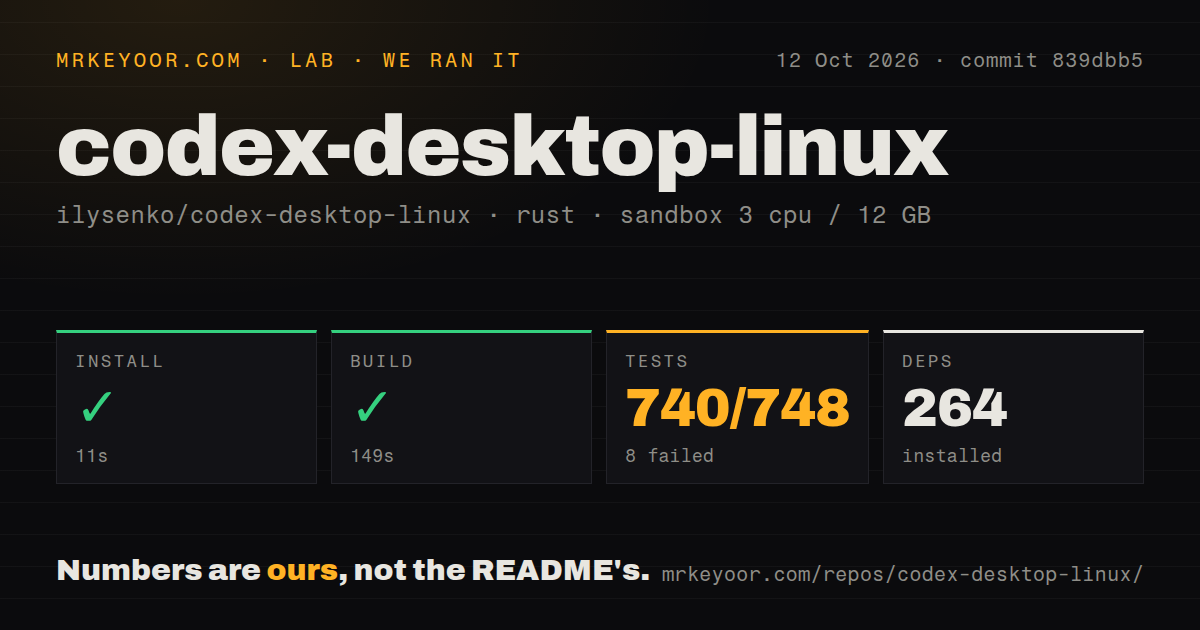The height and width of the screenshot is (630, 1200).
Task: Select the '12 Oct 2026 · commit 839dbb5' text
Action: tap(959, 61)
